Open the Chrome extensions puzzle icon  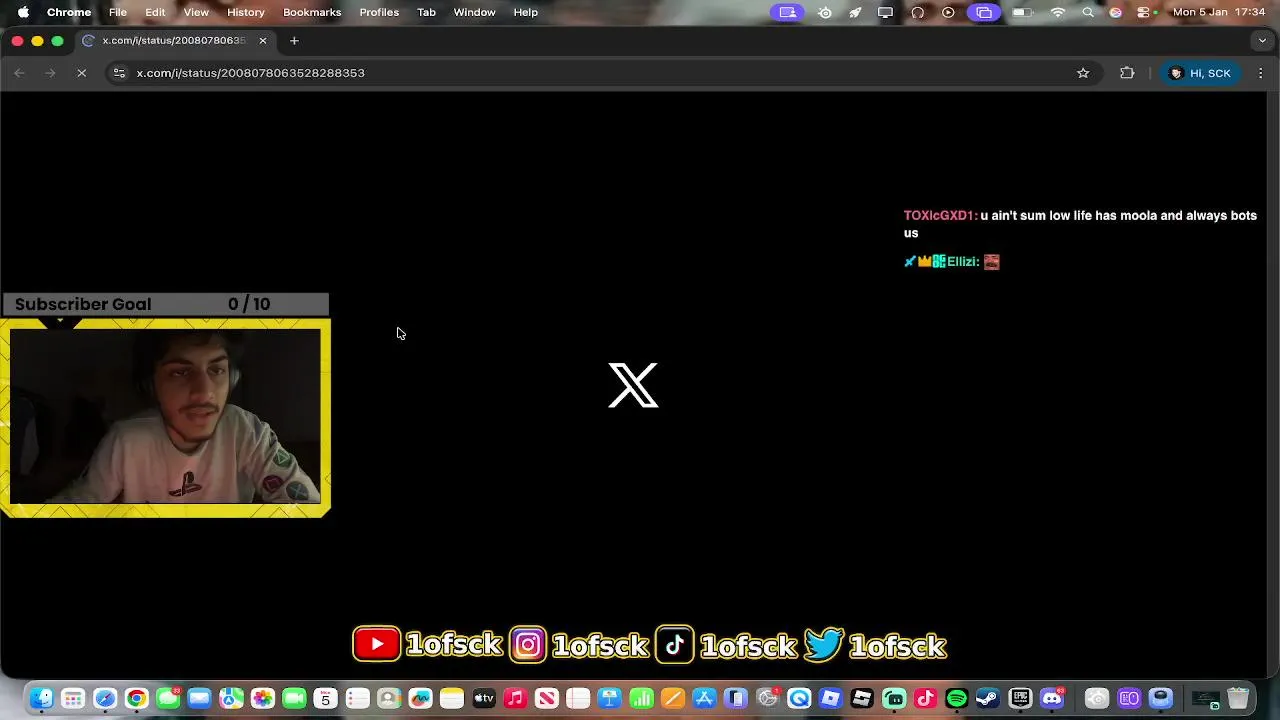pos(1127,73)
